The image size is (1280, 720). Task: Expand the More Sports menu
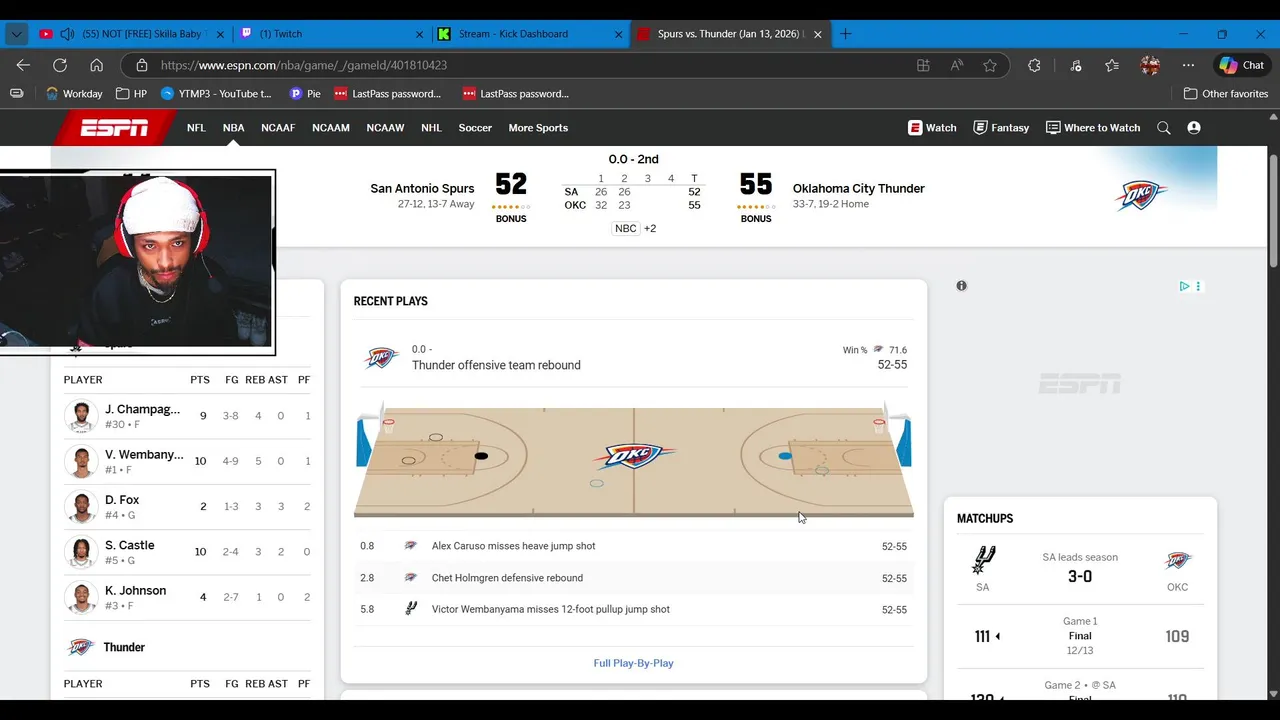(538, 128)
